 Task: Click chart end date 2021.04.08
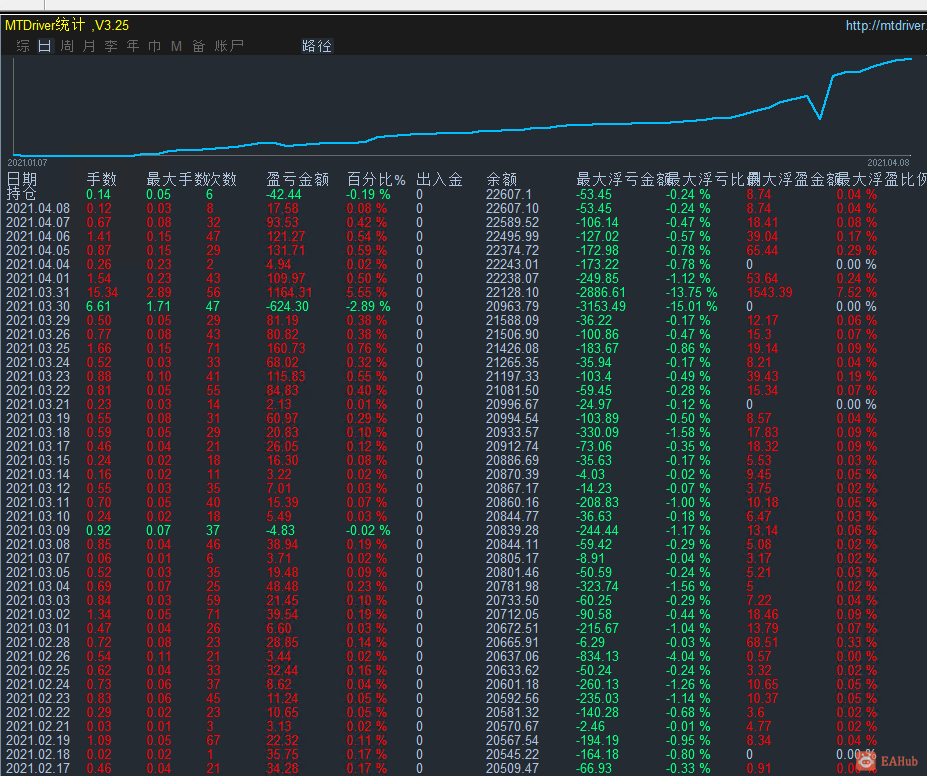click(x=888, y=163)
